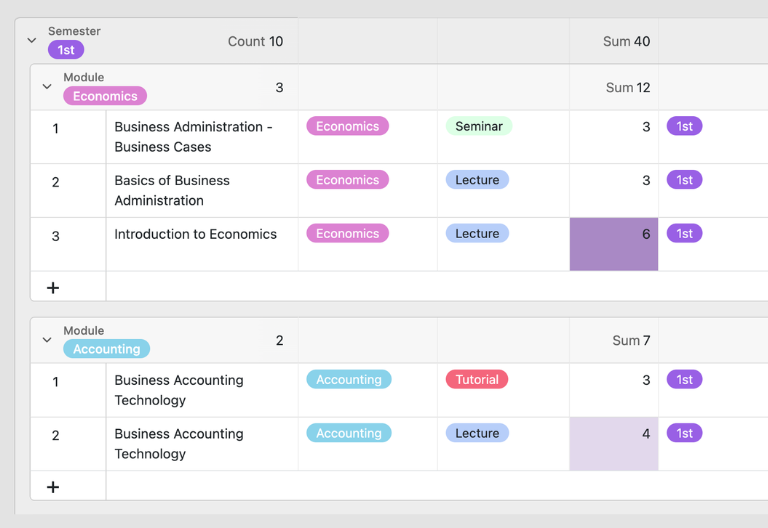Click the Sum 7 Accounting summary
768x528 pixels.
[x=631, y=340]
